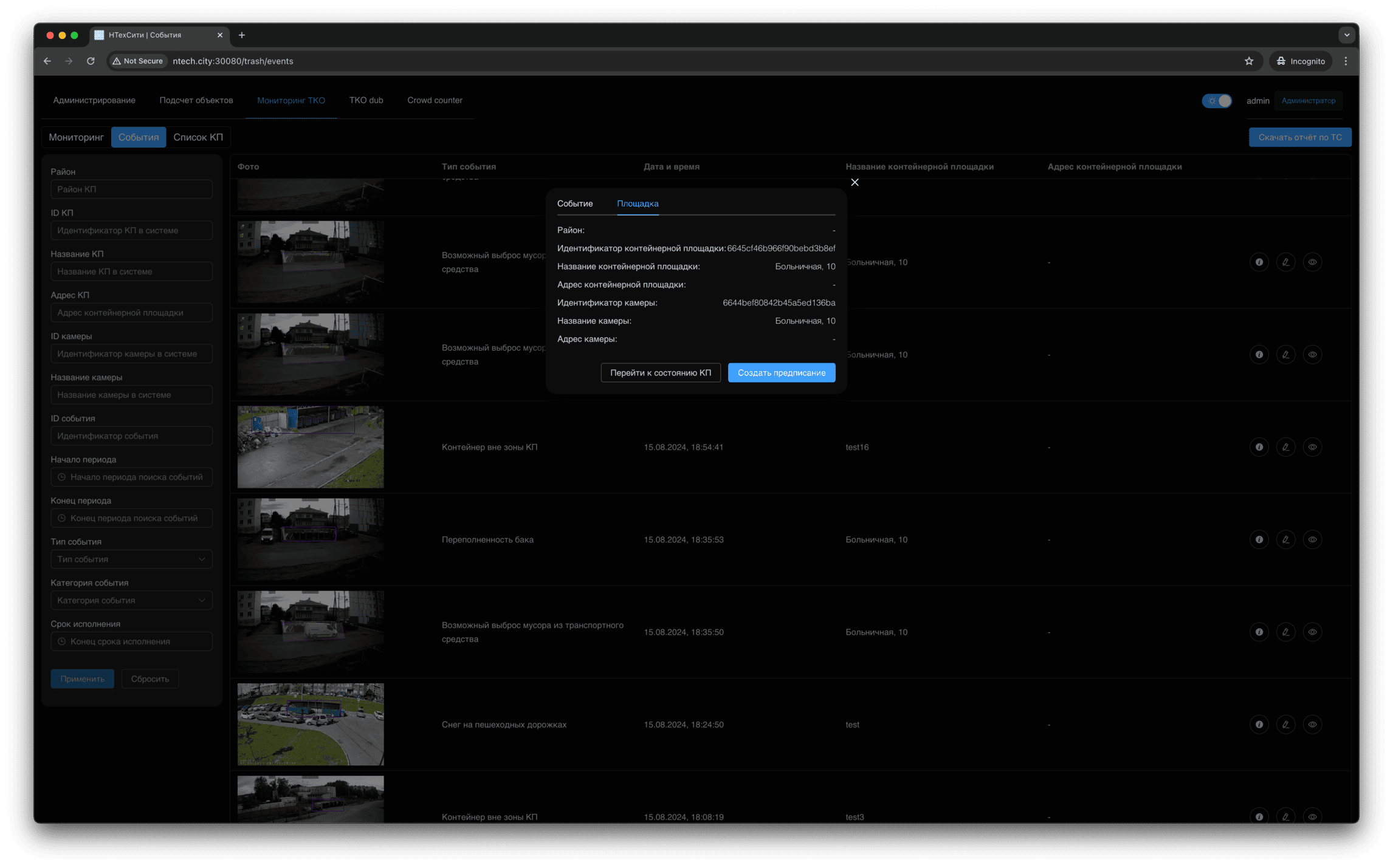The height and width of the screenshot is (868, 1393).
Task: Reload the page in the browser
Action: click(91, 61)
